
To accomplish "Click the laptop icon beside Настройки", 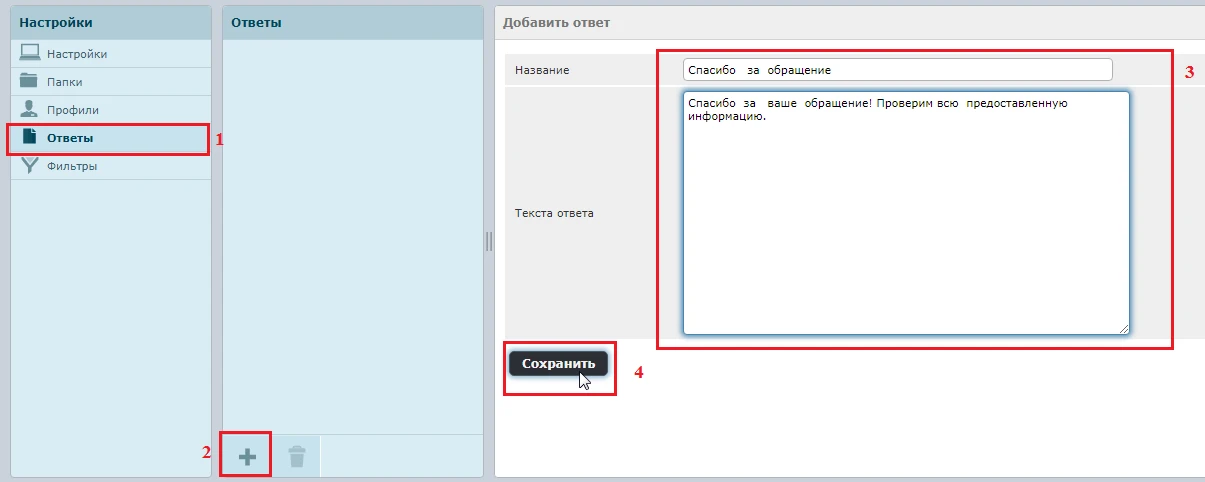I will click(x=29, y=53).
